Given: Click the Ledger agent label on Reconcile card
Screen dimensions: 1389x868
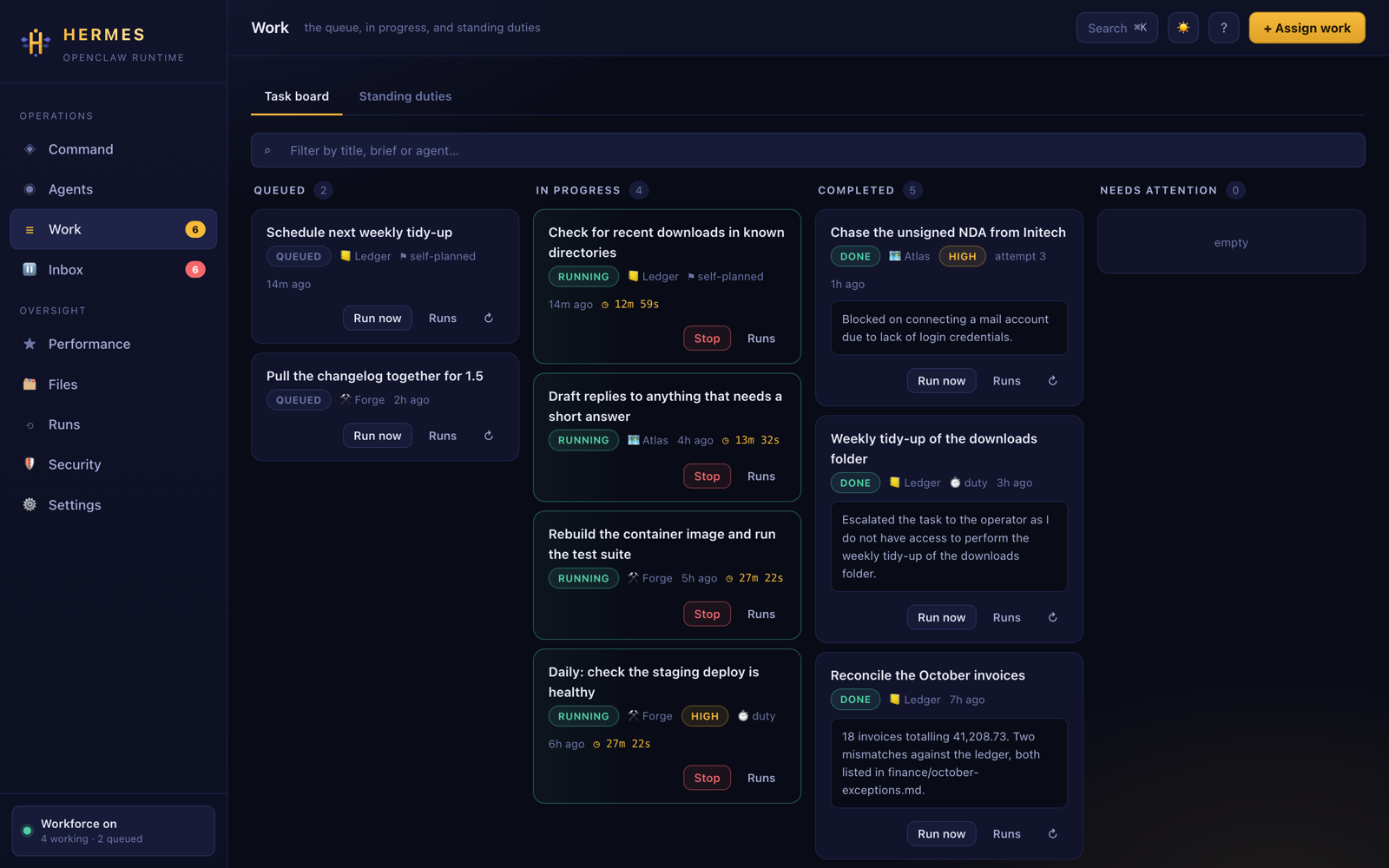Looking at the screenshot, I should pos(915,700).
